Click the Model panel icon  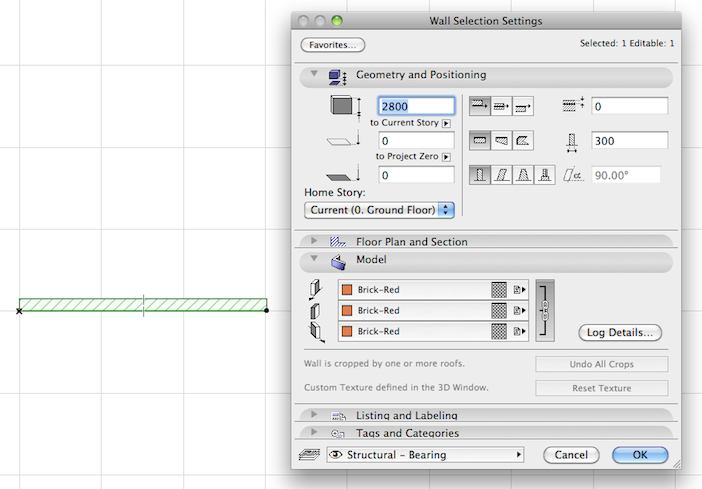[338, 262]
